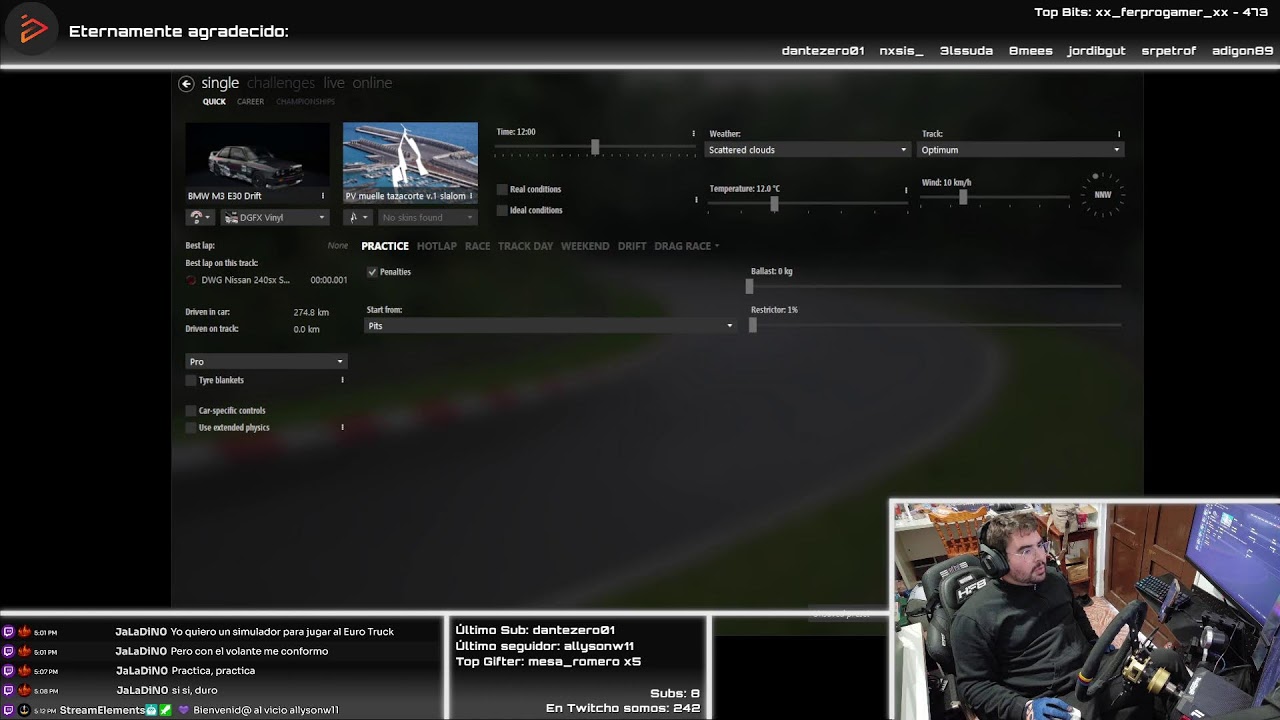Viewport: 1280px width, 720px height.
Task: Open car setup steering wheel icon menu
Action: tap(200, 217)
